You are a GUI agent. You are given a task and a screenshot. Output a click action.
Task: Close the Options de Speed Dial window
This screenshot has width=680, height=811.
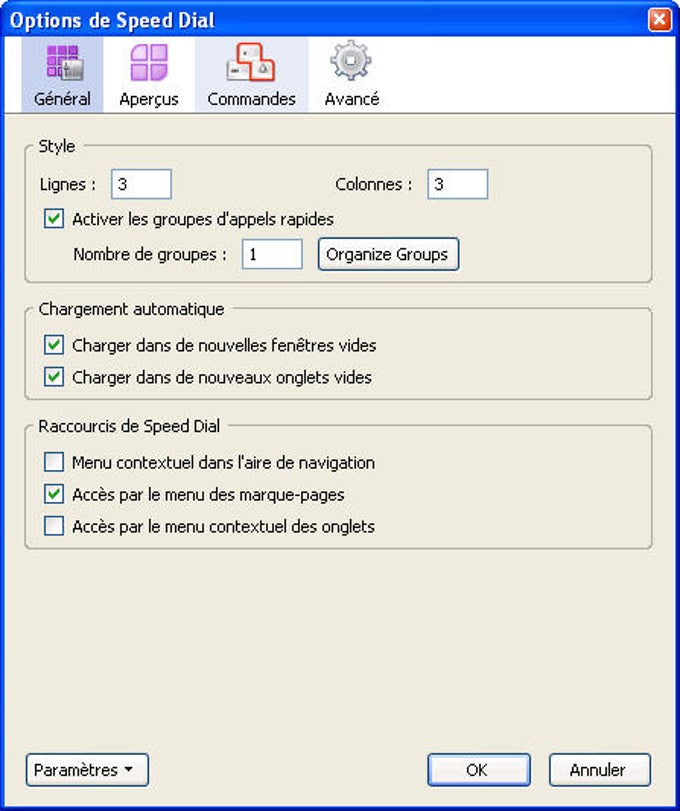(x=660, y=20)
